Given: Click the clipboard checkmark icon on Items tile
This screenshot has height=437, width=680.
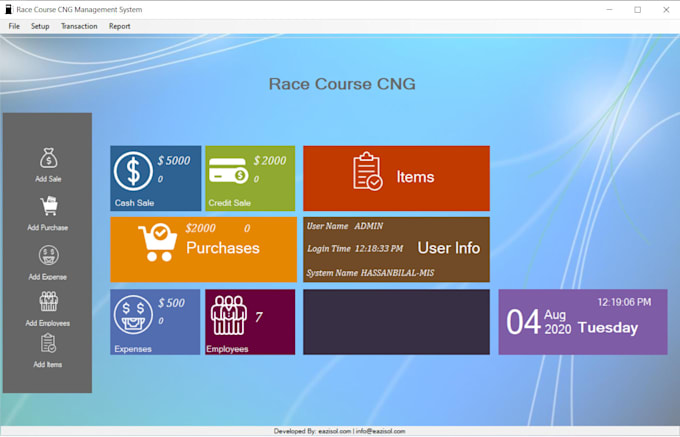Looking at the screenshot, I should (x=368, y=171).
